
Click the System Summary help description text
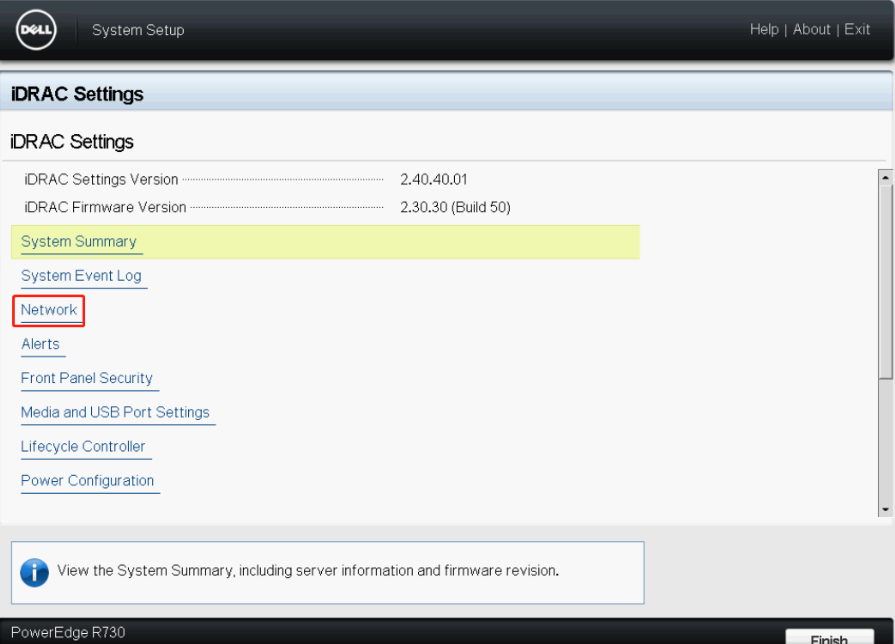tap(308, 571)
